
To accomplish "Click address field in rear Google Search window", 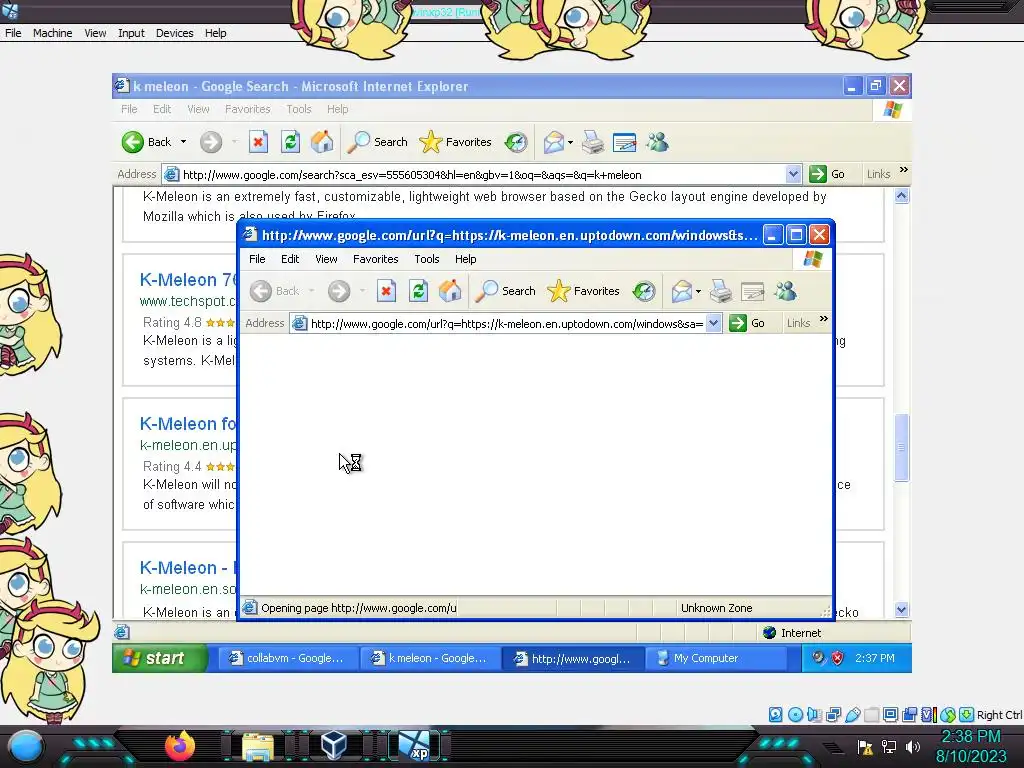I will point(482,174).
